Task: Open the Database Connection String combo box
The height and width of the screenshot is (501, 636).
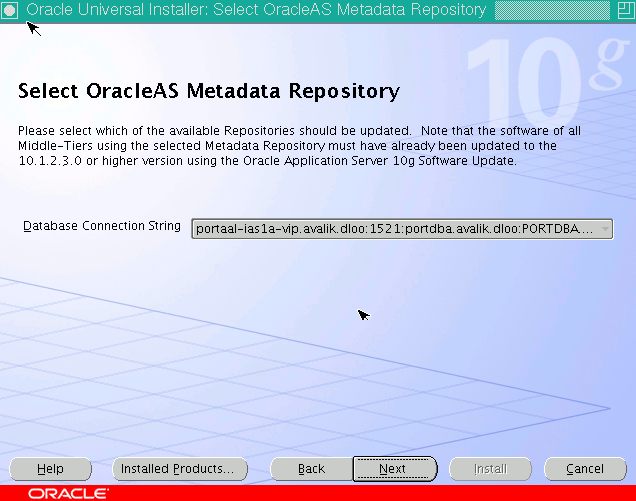Action: [x=402, y=229]
